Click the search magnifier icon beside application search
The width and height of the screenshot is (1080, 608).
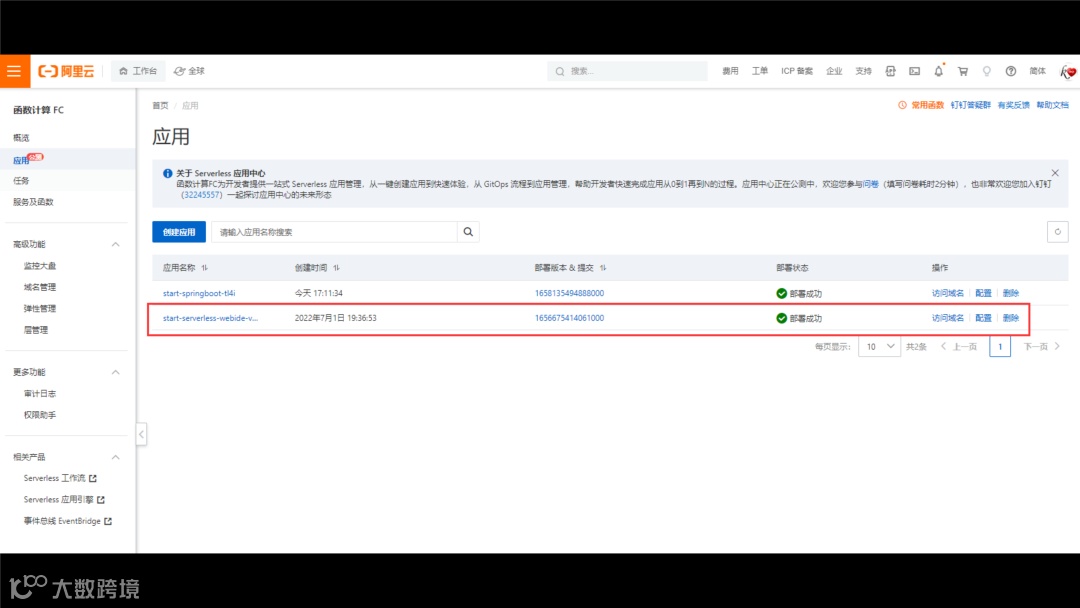tap(468, 231)
